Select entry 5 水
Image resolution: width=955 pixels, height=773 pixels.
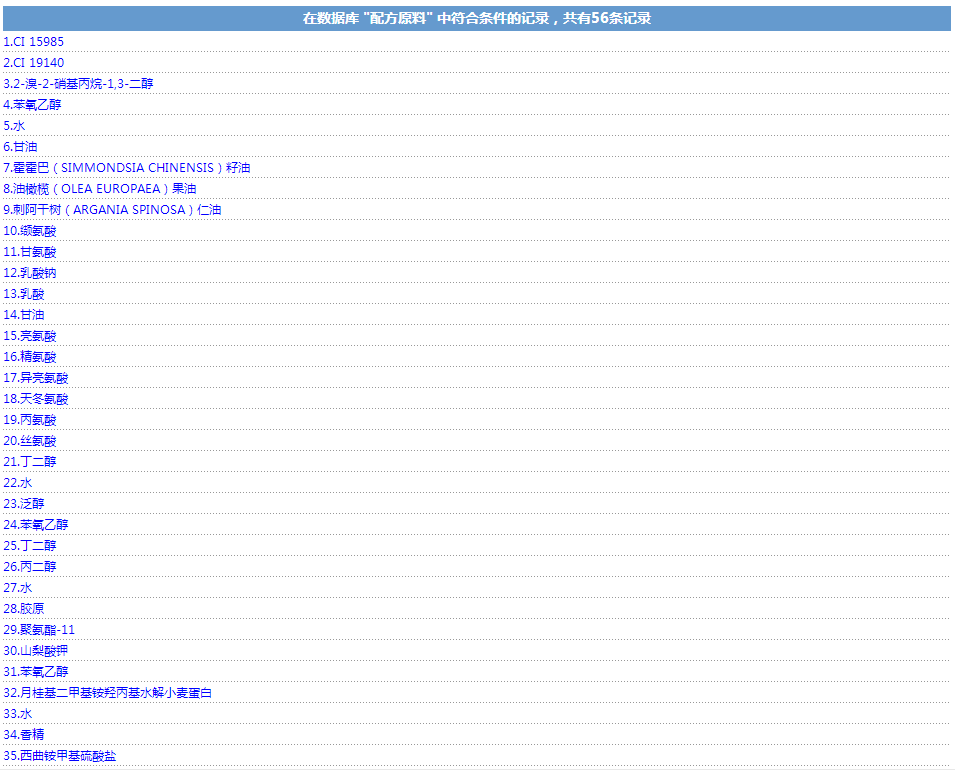[x=14, y=126]
